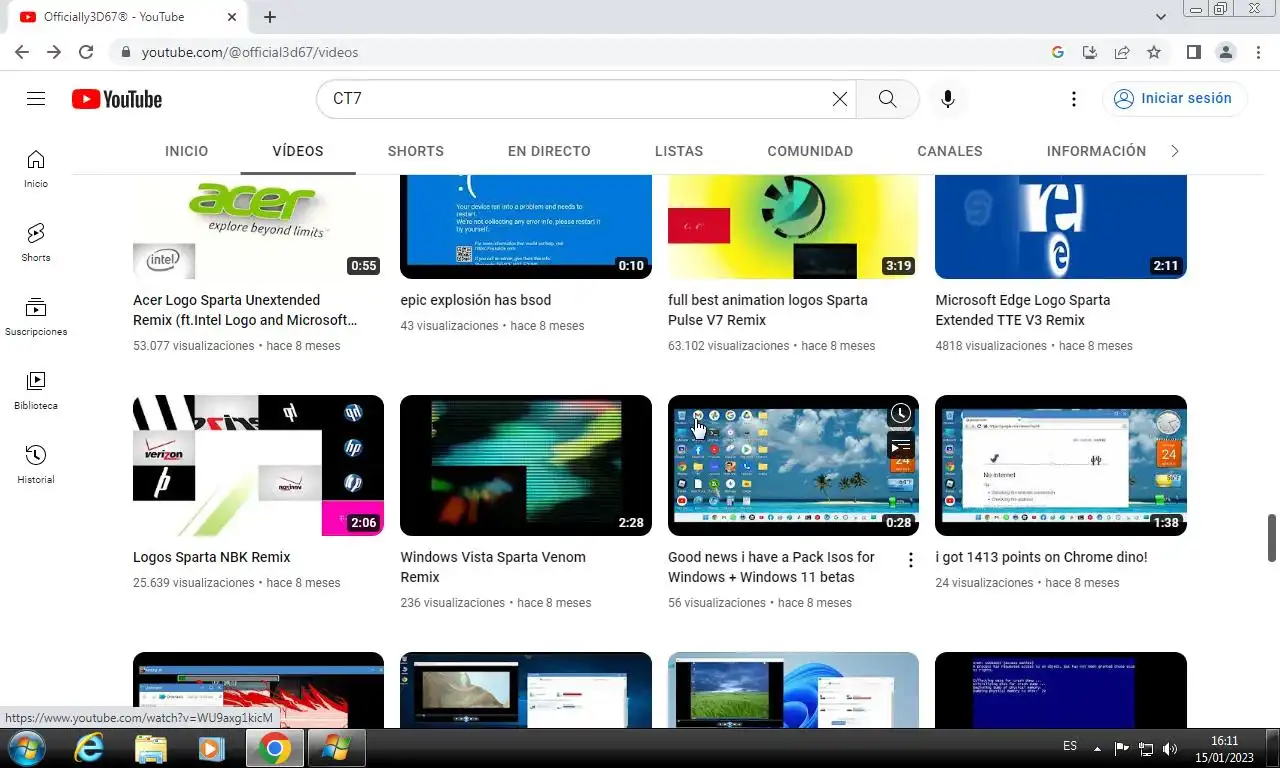Open the tab search dropdown arrow
The width and height of the screenshot is (1280, 768).
point(1161,17)
